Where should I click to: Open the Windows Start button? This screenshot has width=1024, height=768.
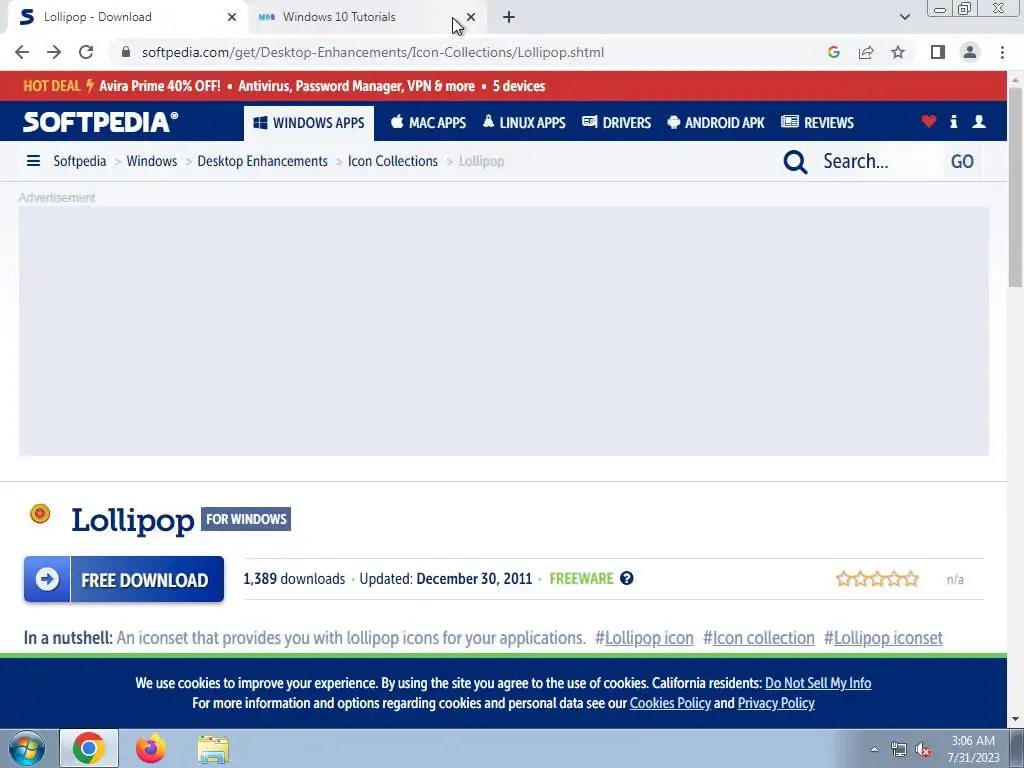coord(26,748)
